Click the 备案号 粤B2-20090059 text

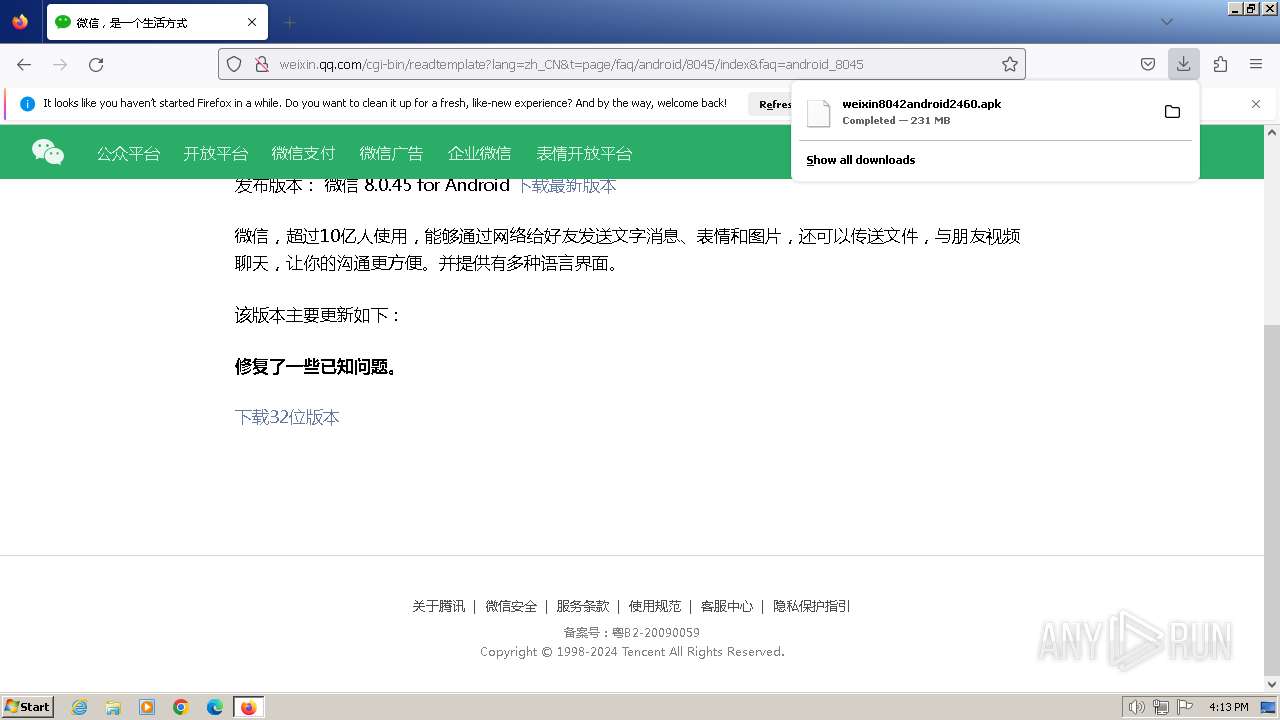coord(632,633)
